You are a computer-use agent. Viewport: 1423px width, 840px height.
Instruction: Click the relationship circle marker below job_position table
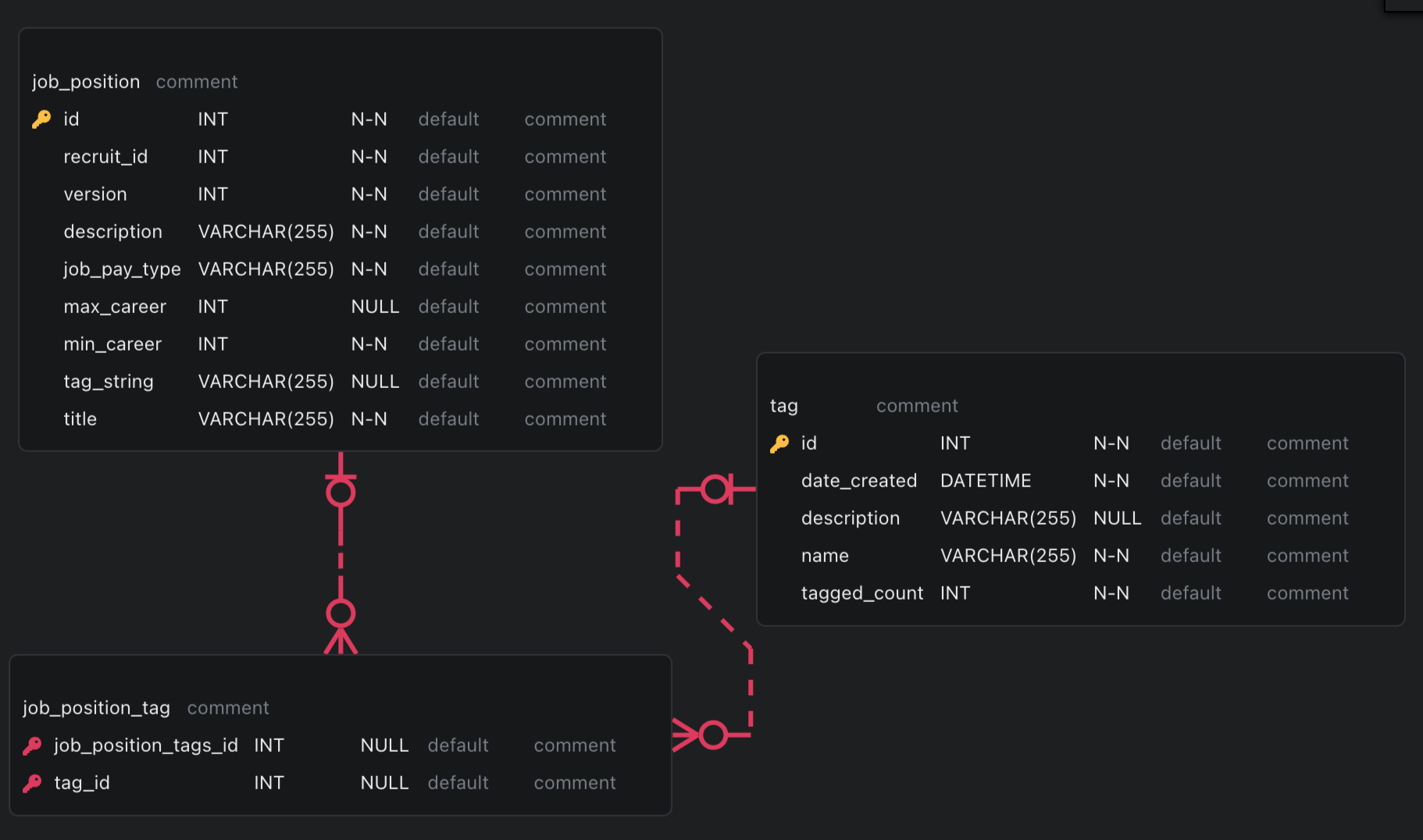point(341,492)
